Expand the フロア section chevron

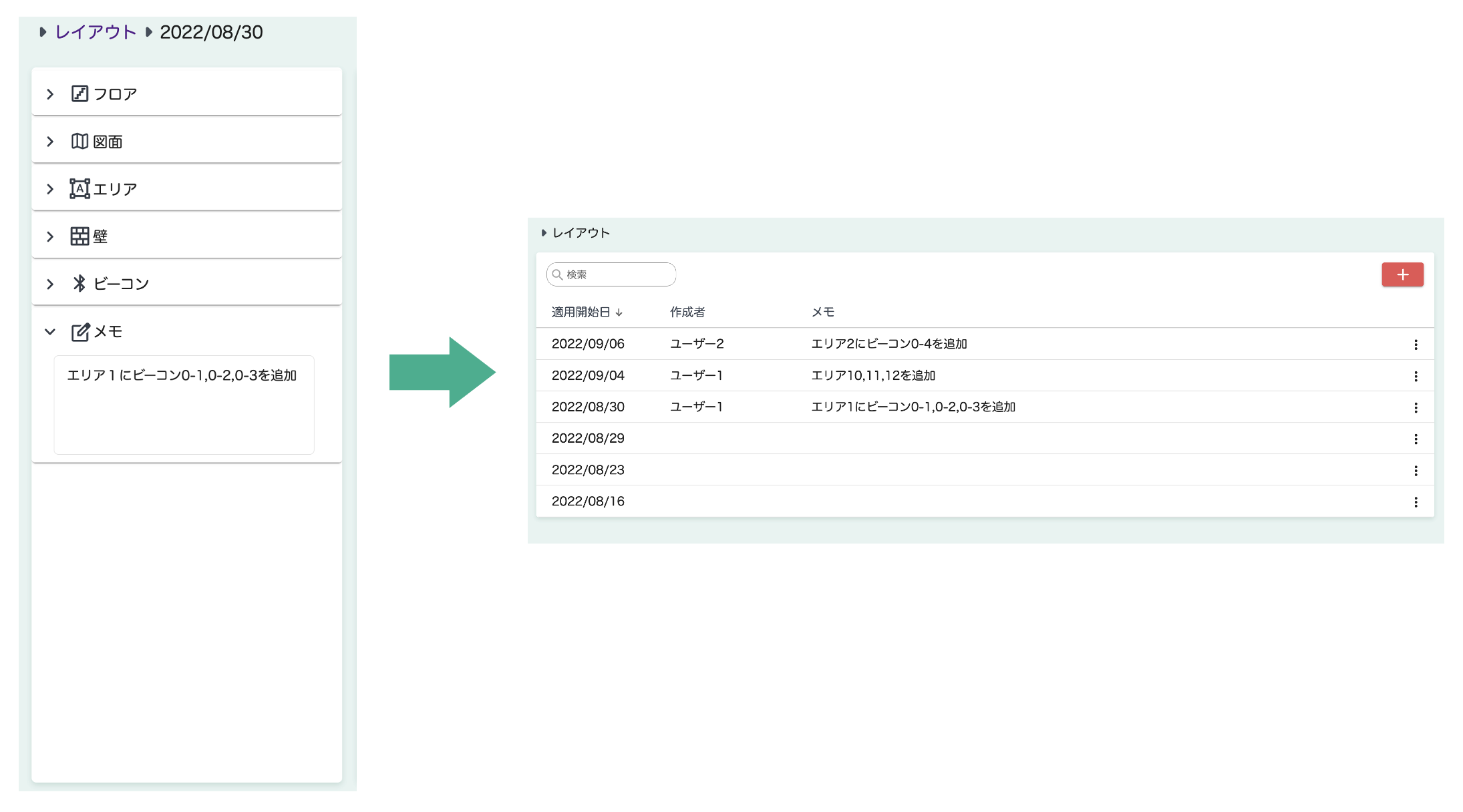[50, 94]
